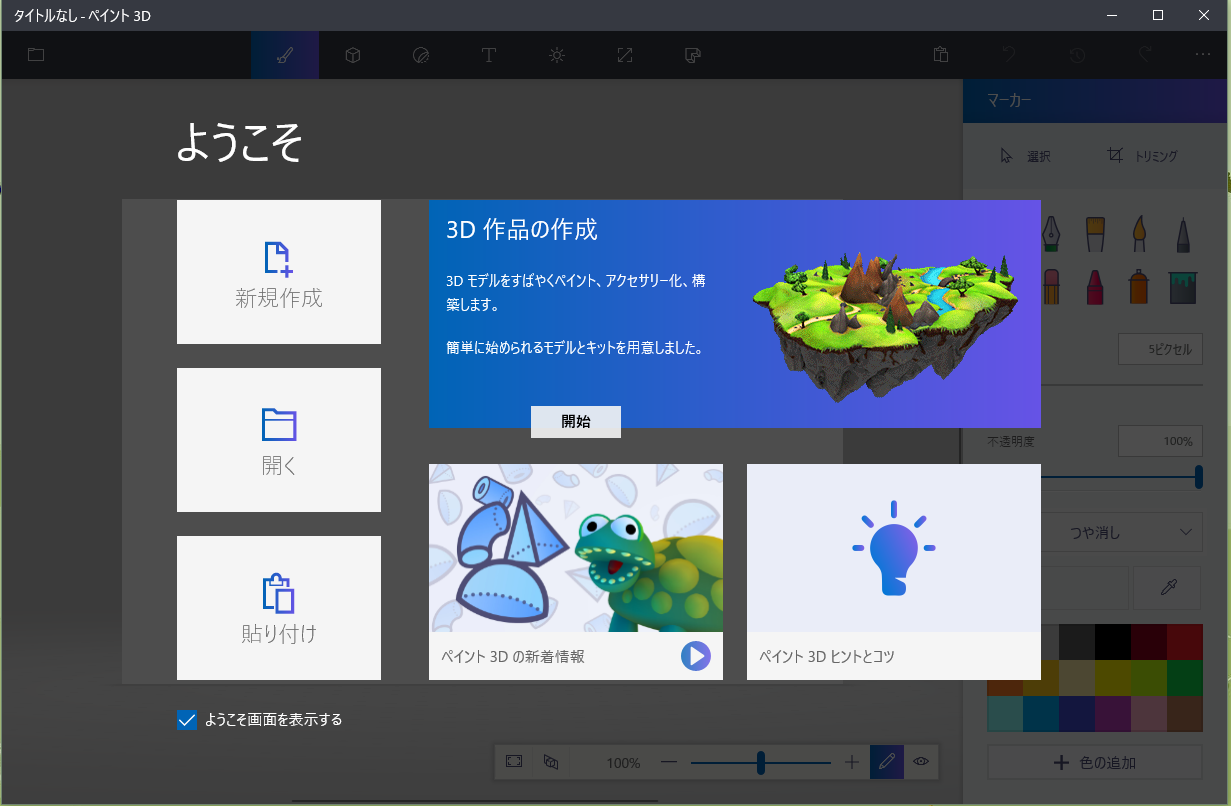This screenshot has width=1231, height=806.
Task: Select the Calligraphy pen brush
Action: (1050, 234)
